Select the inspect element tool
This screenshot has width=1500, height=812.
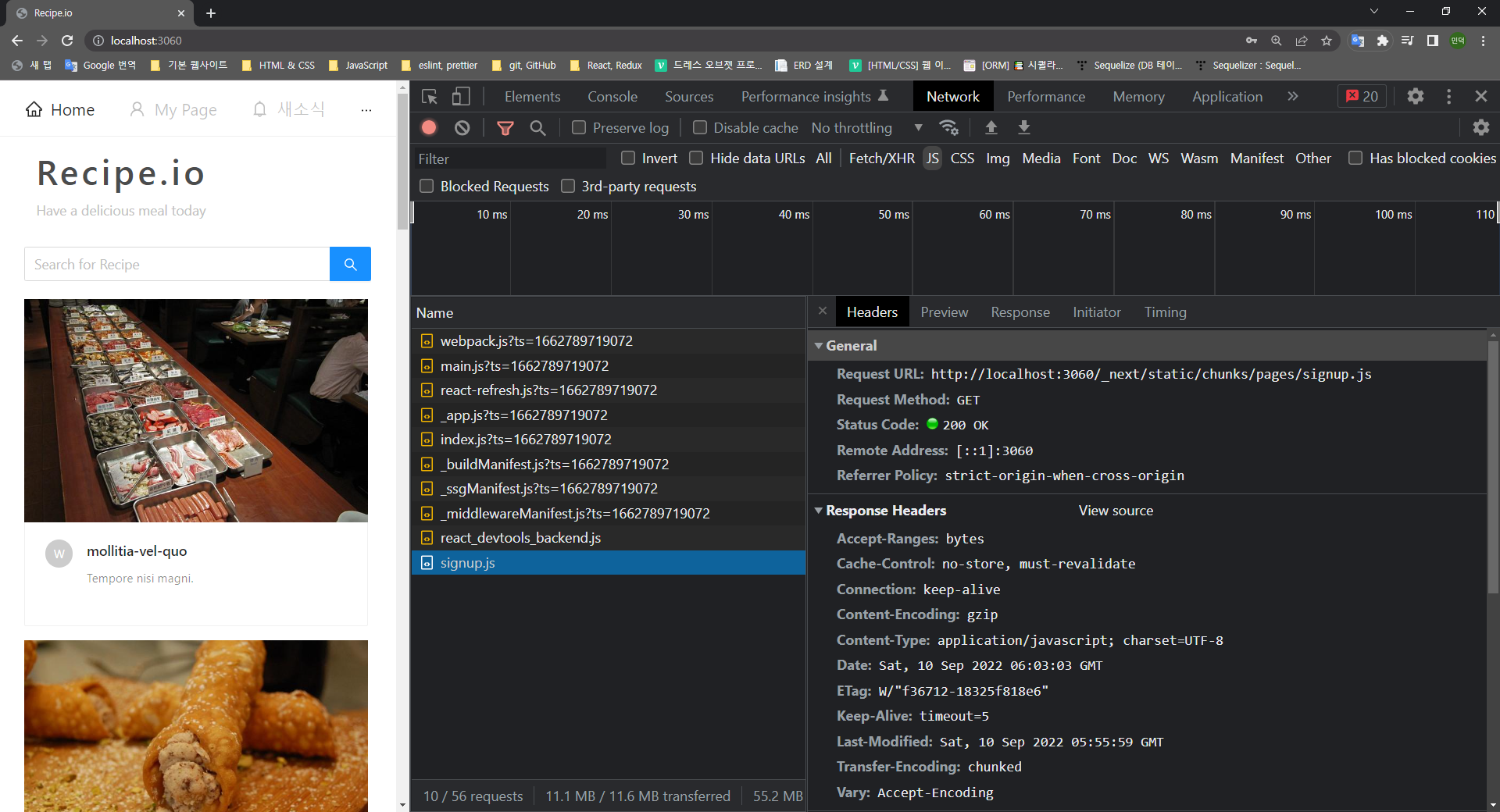429,96
